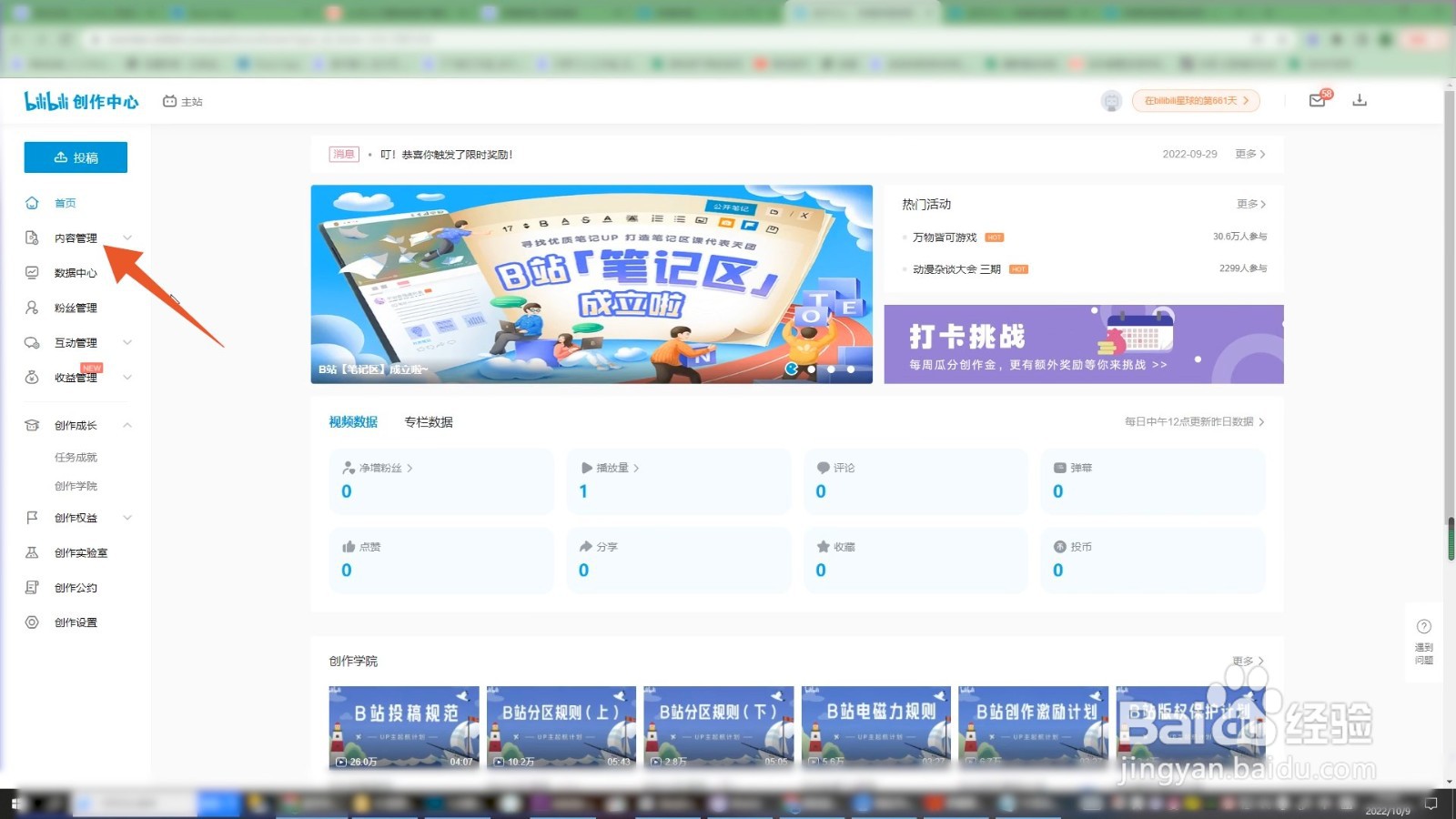1456x819 pixels.
Task: Open 任务成就 submenu item
Action: 76,457
